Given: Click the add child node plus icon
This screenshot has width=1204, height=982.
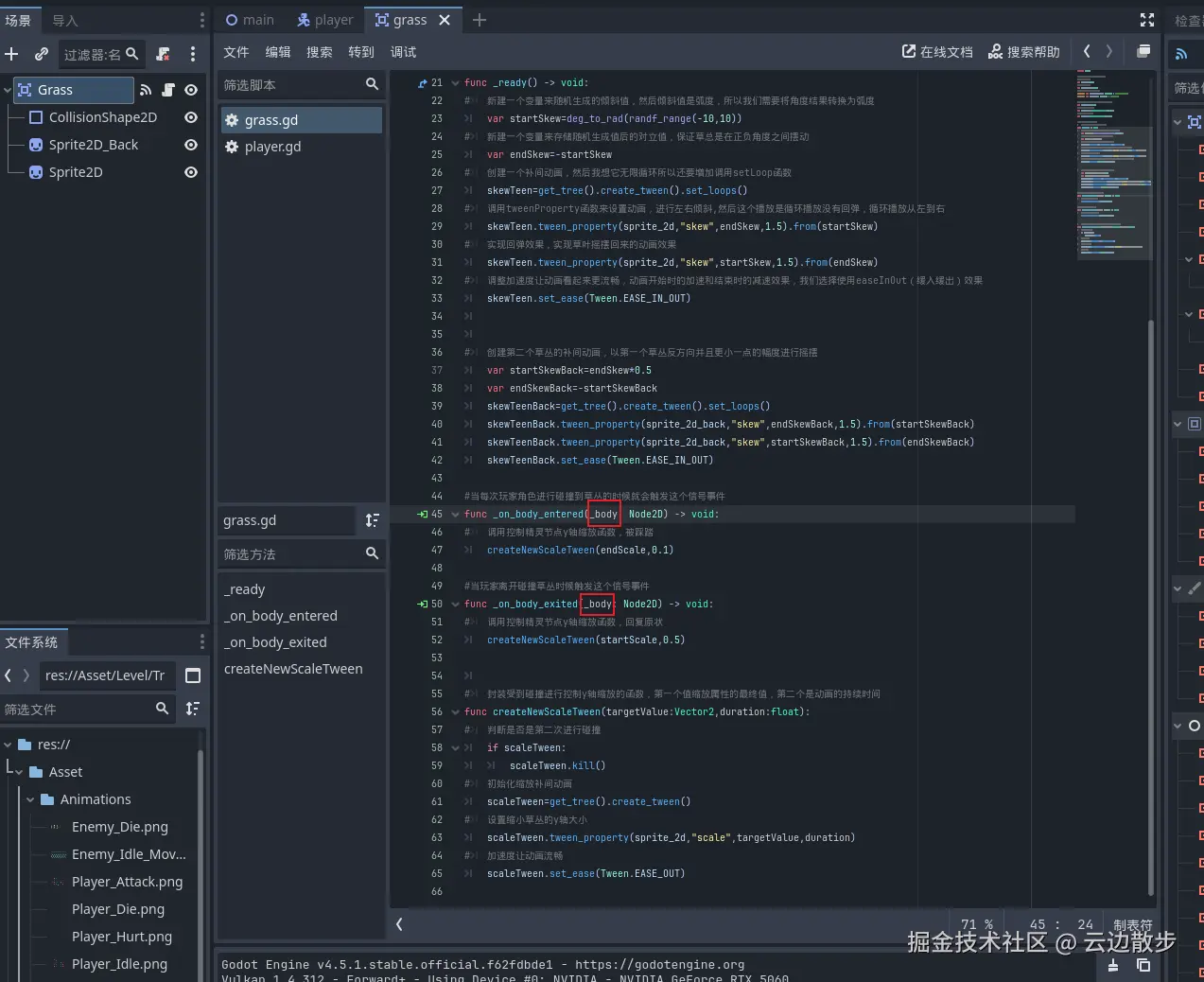Looking at the screenshot, I should [x=11, y=54].
